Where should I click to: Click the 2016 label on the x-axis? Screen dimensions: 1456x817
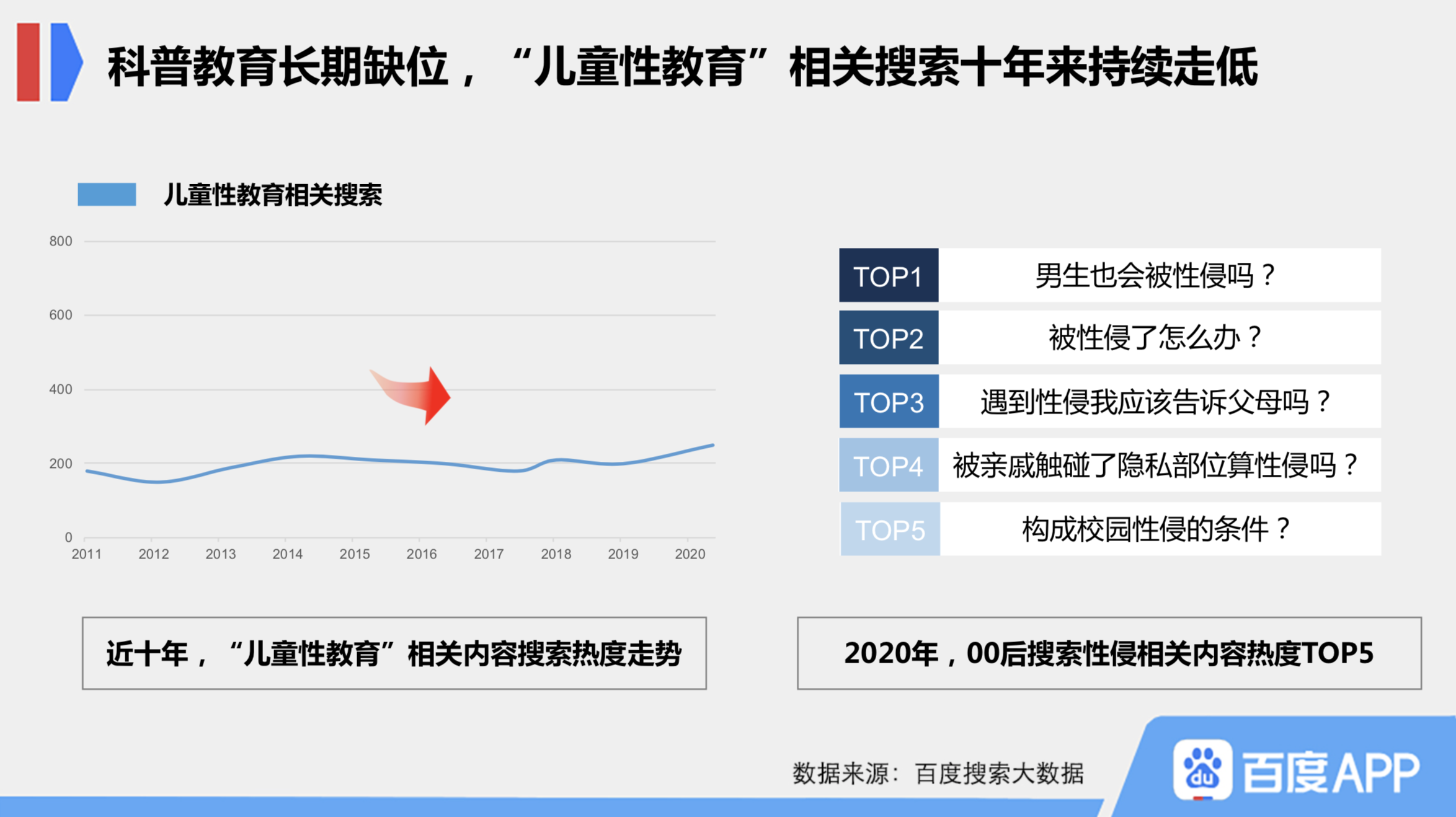pyautogui.click(x=421, y=554)
